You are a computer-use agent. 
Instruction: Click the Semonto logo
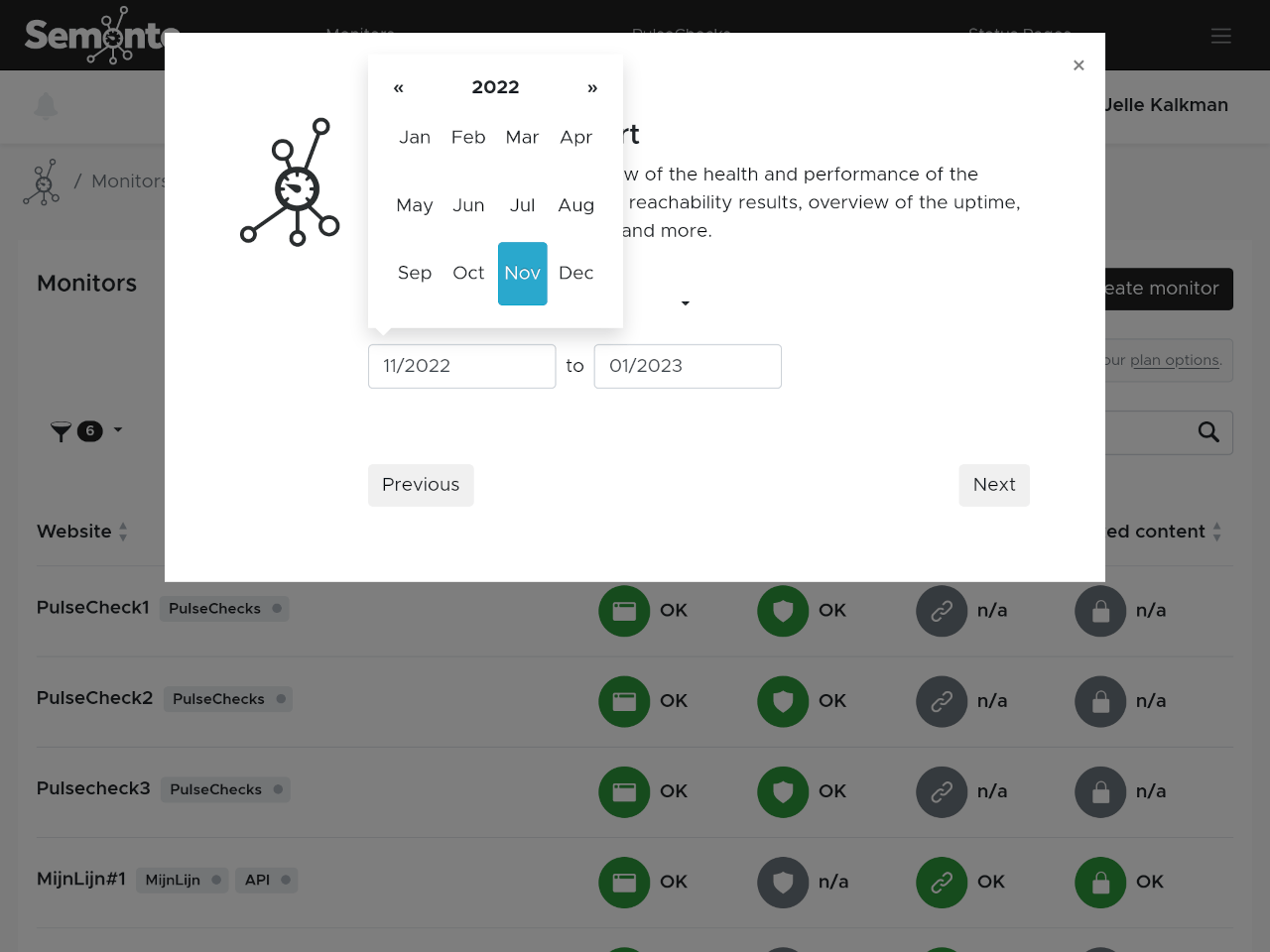101,36
